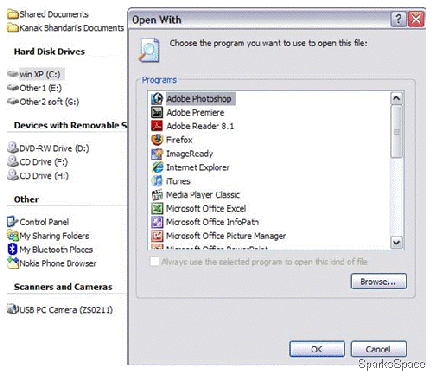This screenshot has width=432, height=371.
Task: Click the My Bluetooth Places icon
Action: tap(13, 249)
